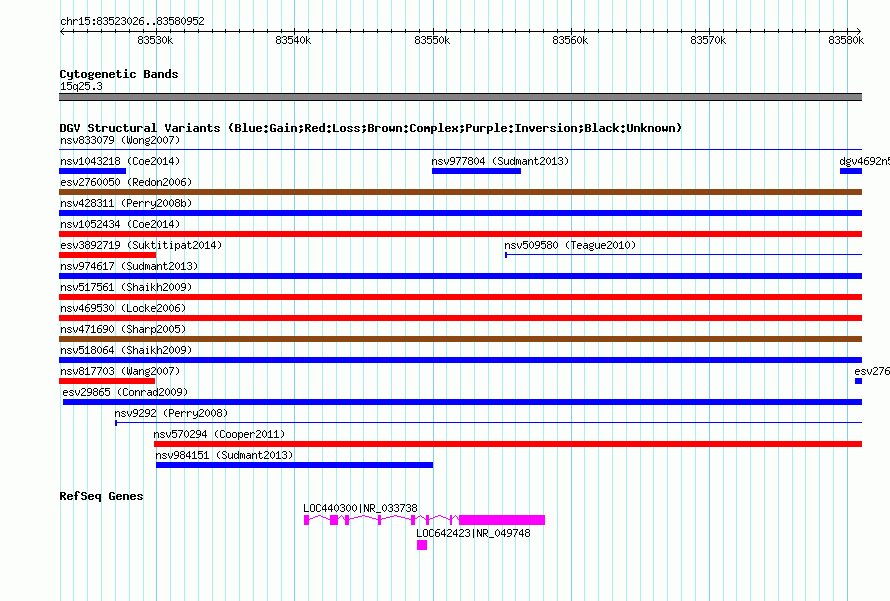Click the RefSeq Genes track title

pyautogui.click(x=102, y=496)
